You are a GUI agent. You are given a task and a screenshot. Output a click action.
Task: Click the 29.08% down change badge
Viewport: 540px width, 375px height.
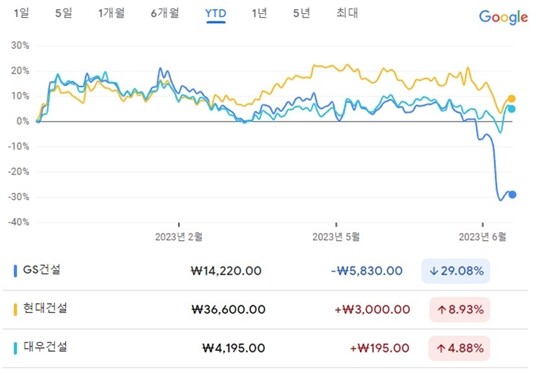coord(456,271)
